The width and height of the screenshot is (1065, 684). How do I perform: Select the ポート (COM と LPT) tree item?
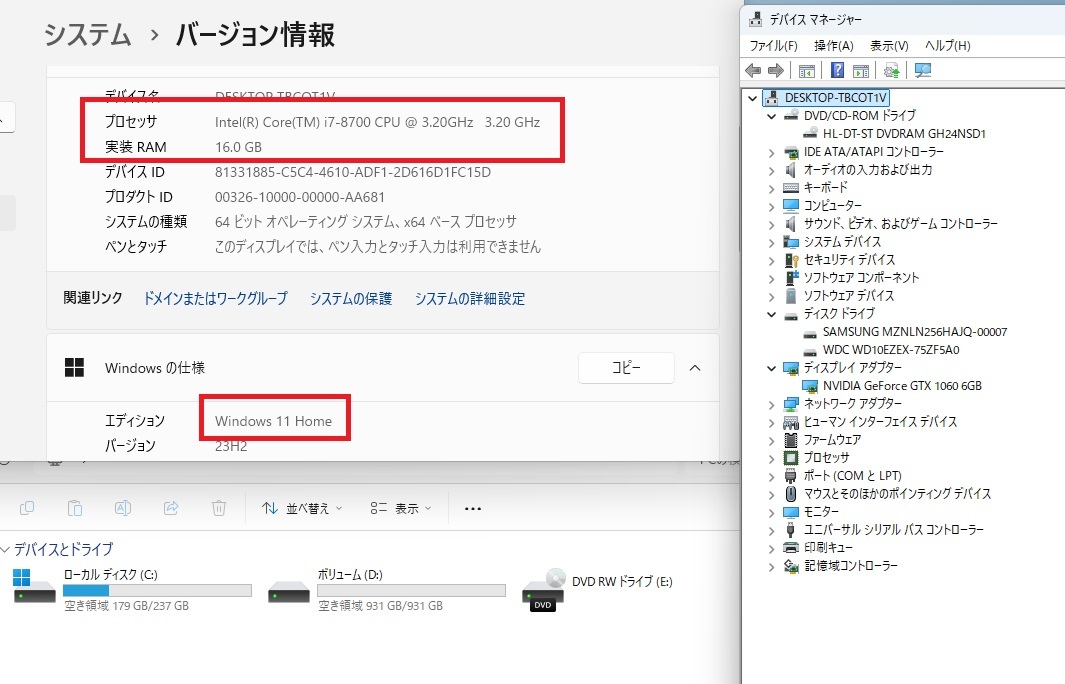(x=852, y=475)
